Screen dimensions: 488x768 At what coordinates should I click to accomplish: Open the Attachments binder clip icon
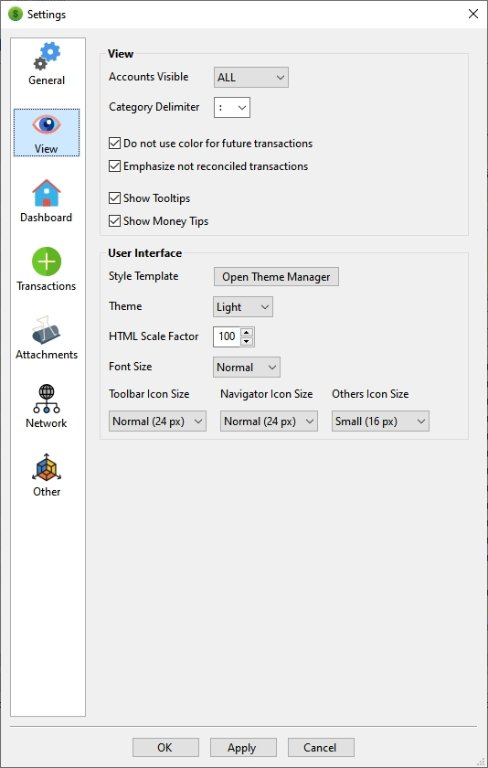coord(47,330)
